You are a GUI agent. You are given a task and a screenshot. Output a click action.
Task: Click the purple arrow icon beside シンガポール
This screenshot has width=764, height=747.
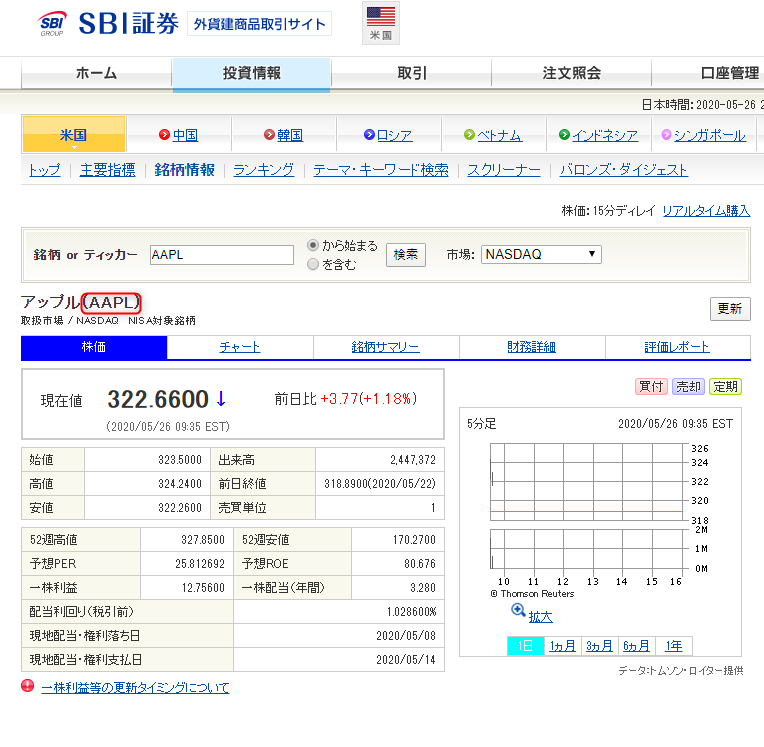[666, 134]
